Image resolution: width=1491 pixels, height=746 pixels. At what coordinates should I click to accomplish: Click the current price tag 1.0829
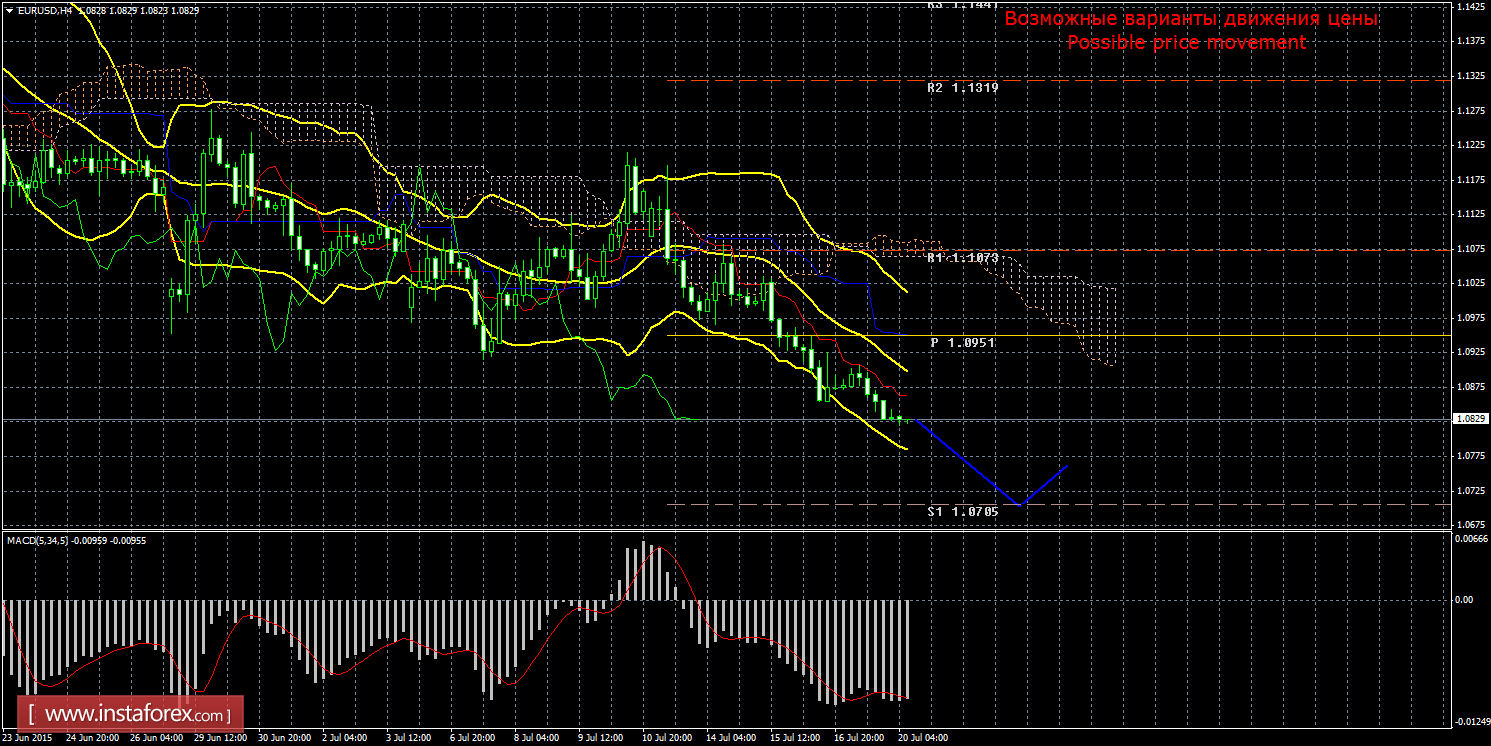[1466, 420]
